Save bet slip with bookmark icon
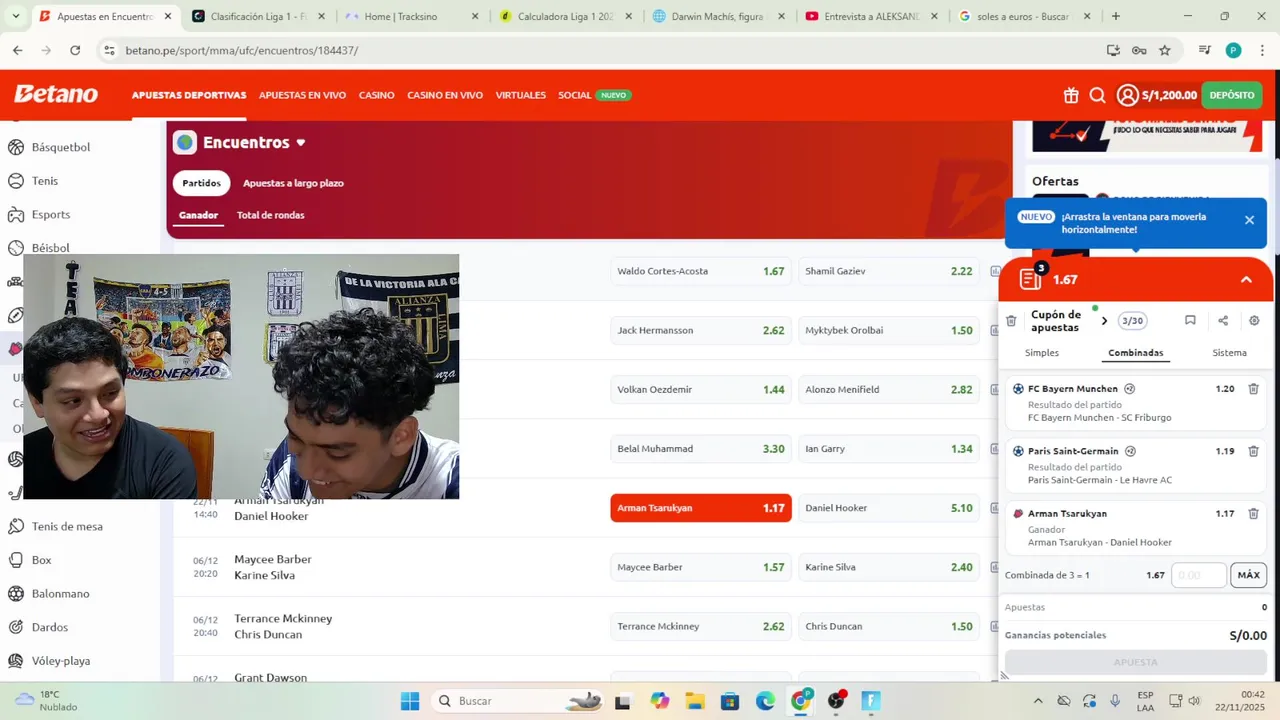This screenshot has width=1280, height=720. tap(1190, 320)
